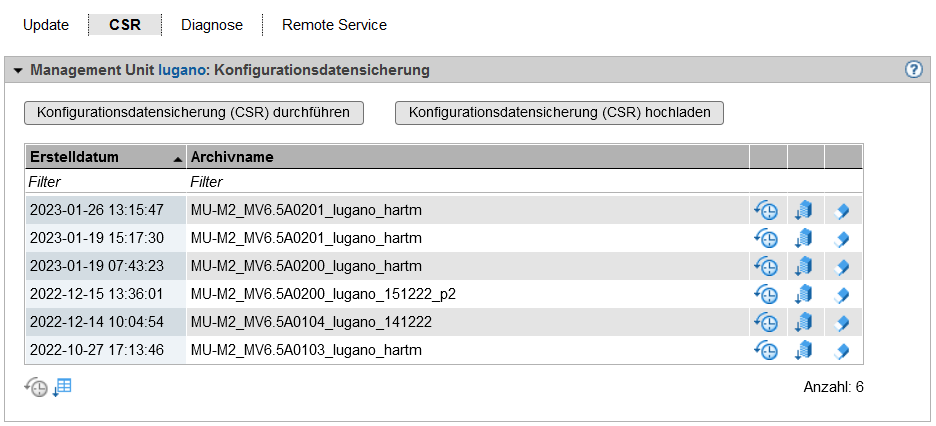Image resolution: width=936 pixels, height=426 pixels.
Task: Go to the Remote Service tab
Action: [x=334, y=25]
